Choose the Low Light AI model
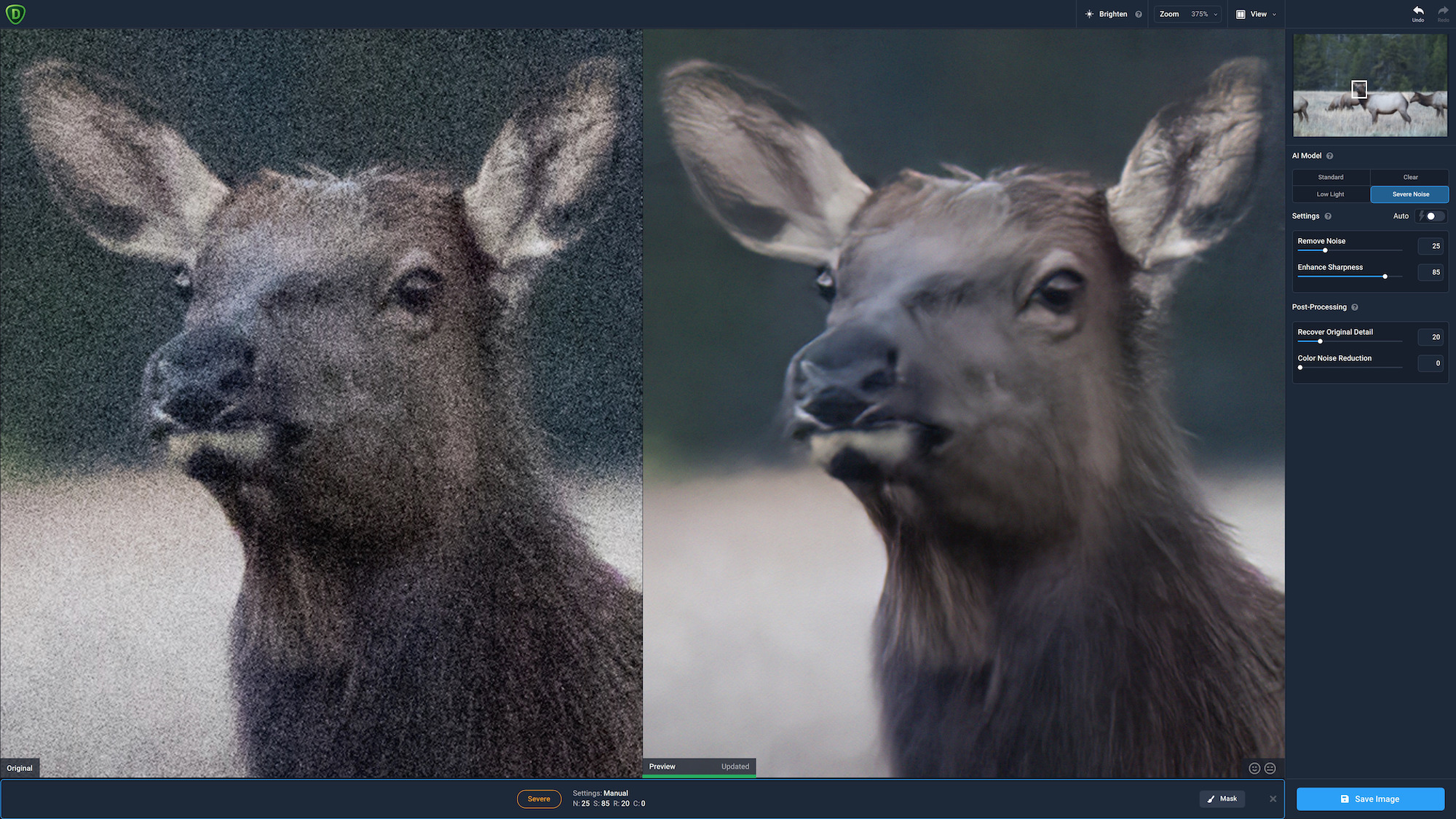Viewport: 1456px width, 819px height. [x=1331, y=194]
